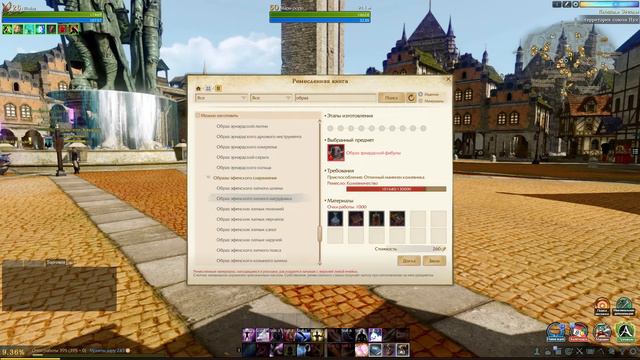Viewport: 640px width, 360px height.
Task: Inspect the first material with flask icon
Action: tap(335, 219)
